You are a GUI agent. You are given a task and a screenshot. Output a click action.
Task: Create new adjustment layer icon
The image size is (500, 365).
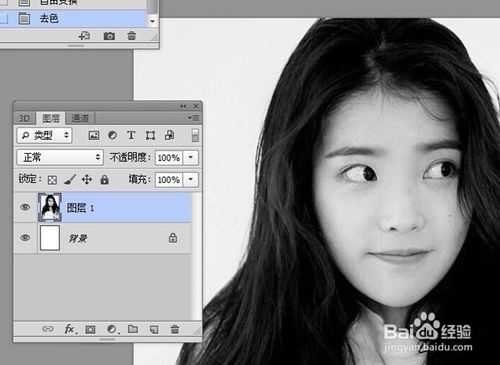[112, 329]
